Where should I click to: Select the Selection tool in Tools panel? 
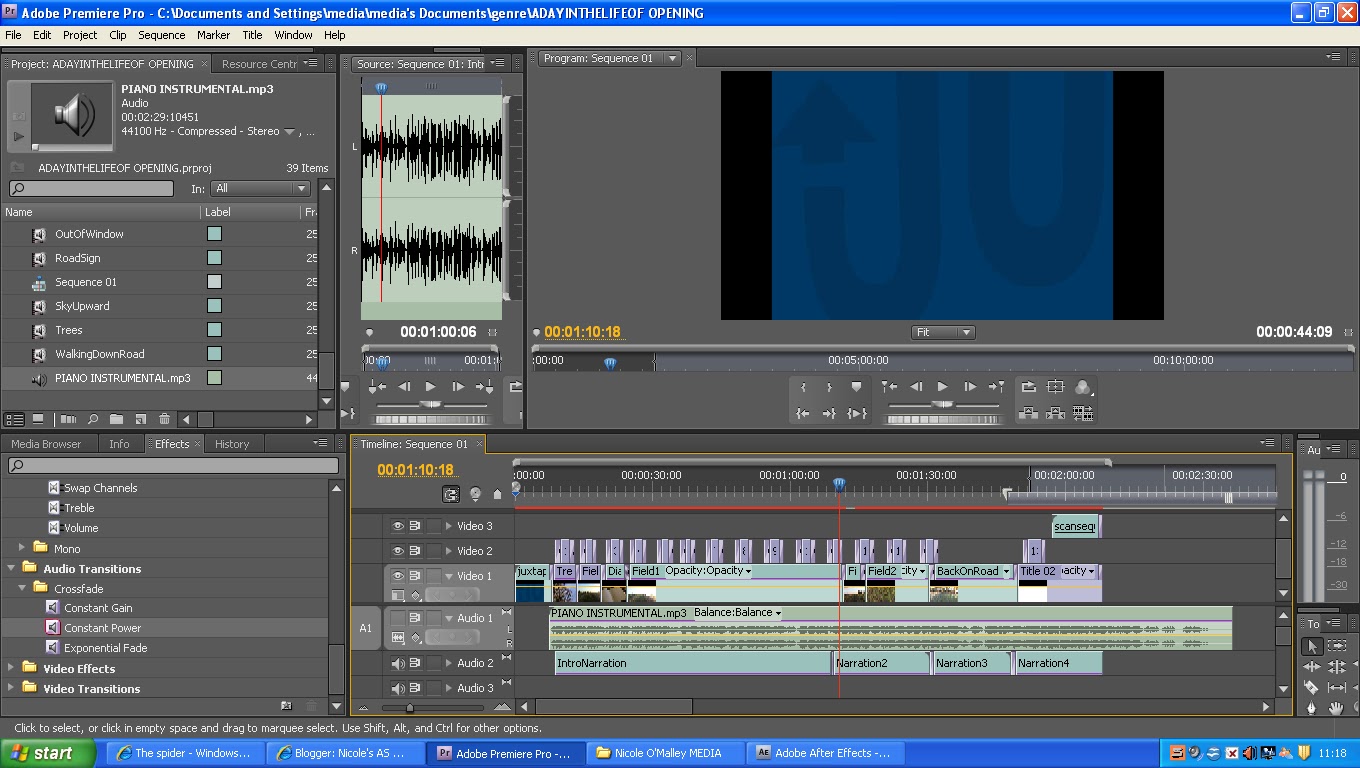coord(1311,646)
